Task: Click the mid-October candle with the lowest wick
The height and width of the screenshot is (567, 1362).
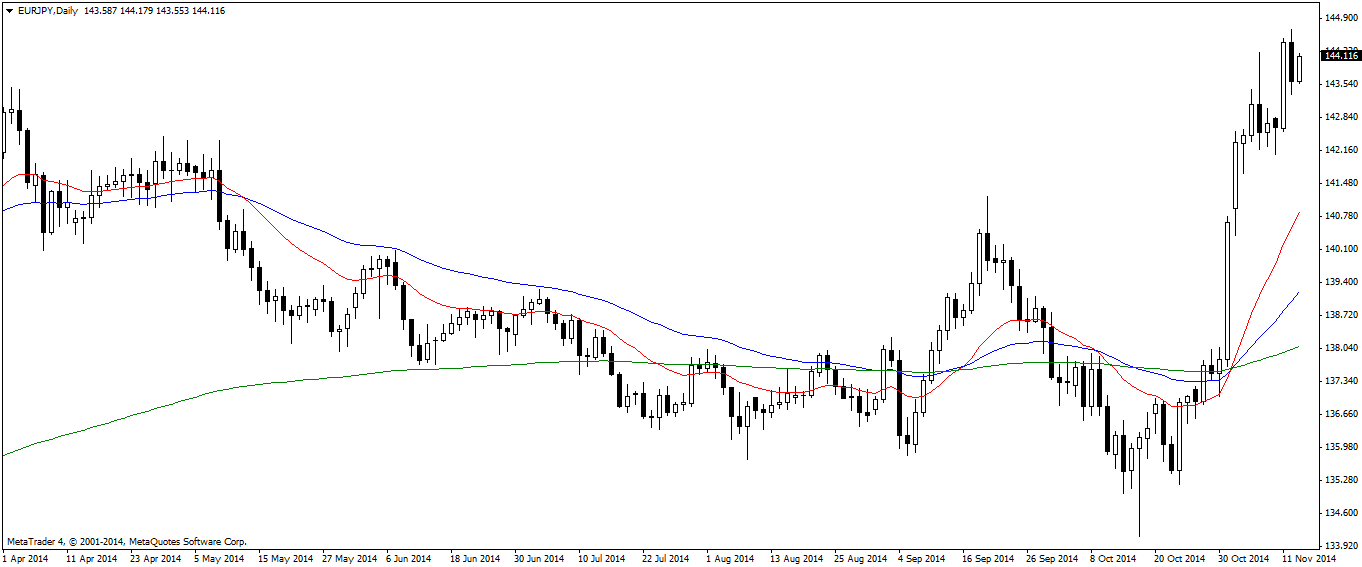Action: pos(1139,470)
